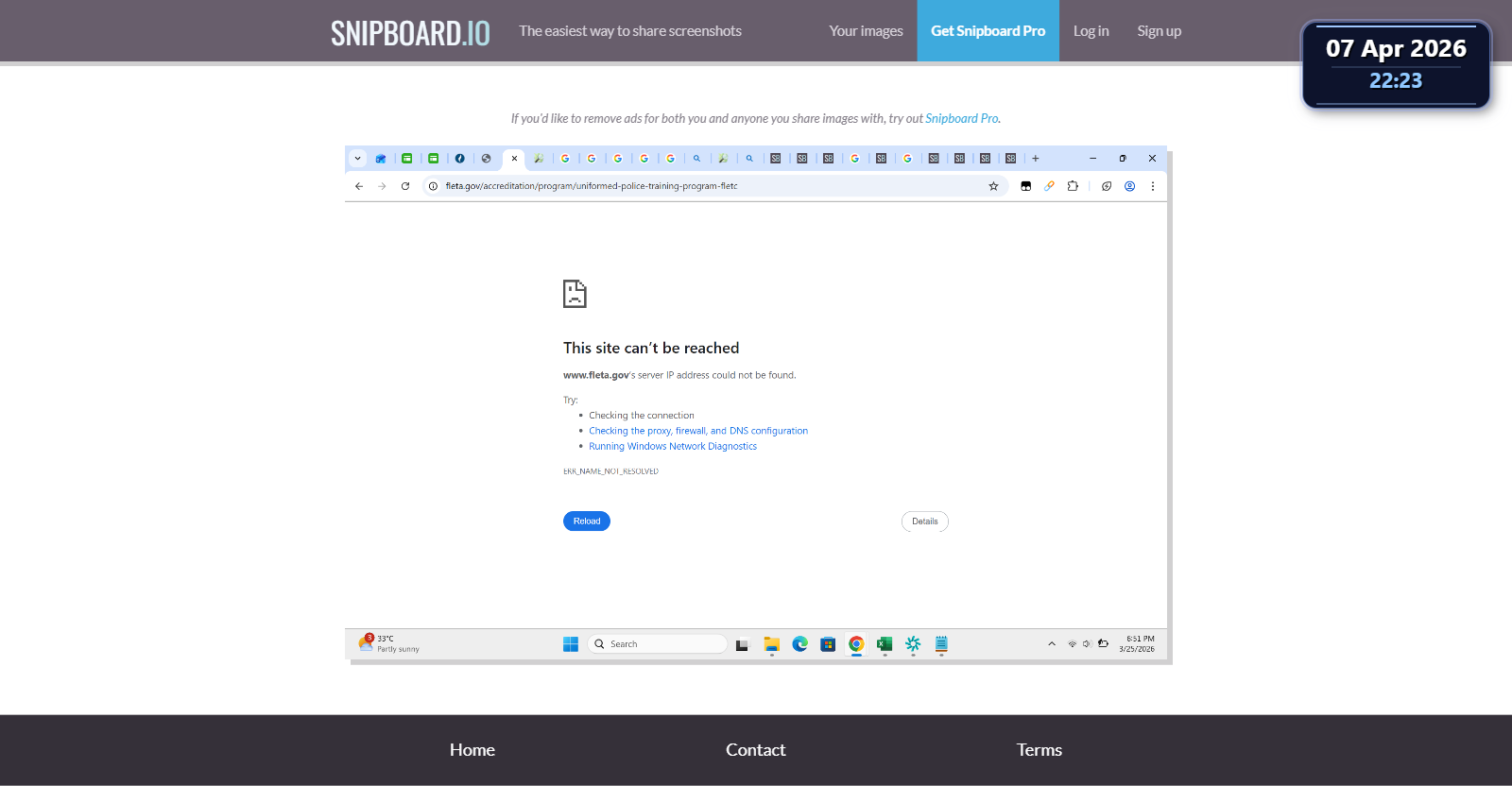Screen dimensions: 1512x786
Task: Open the Notepad icon in the taskbar
Action: point(941,644)
